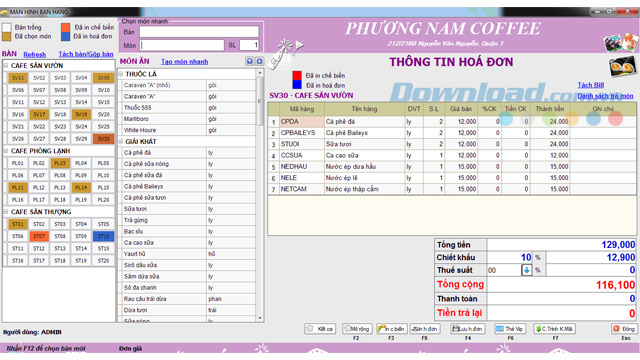Click the Chiết khấu percent field
Viewport: 640px width, 360px height.
click(x=509, y=258)
